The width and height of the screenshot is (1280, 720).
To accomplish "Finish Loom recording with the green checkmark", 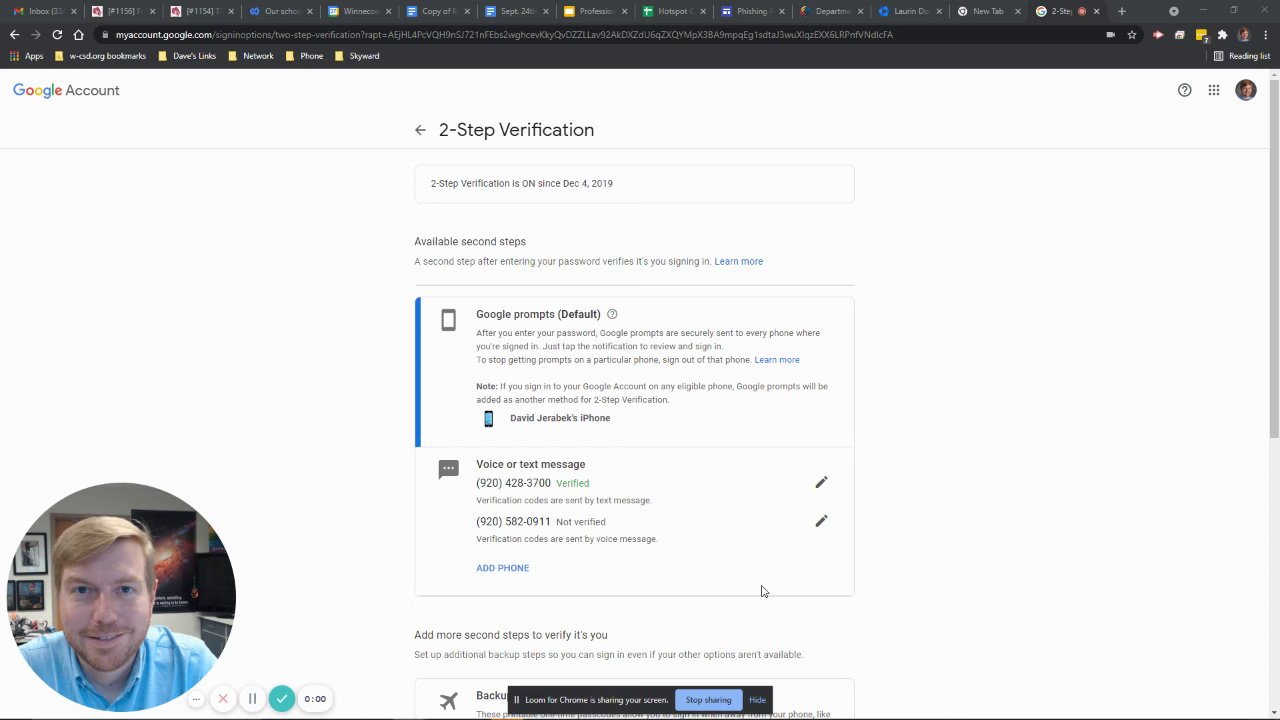I will [282, 699].
